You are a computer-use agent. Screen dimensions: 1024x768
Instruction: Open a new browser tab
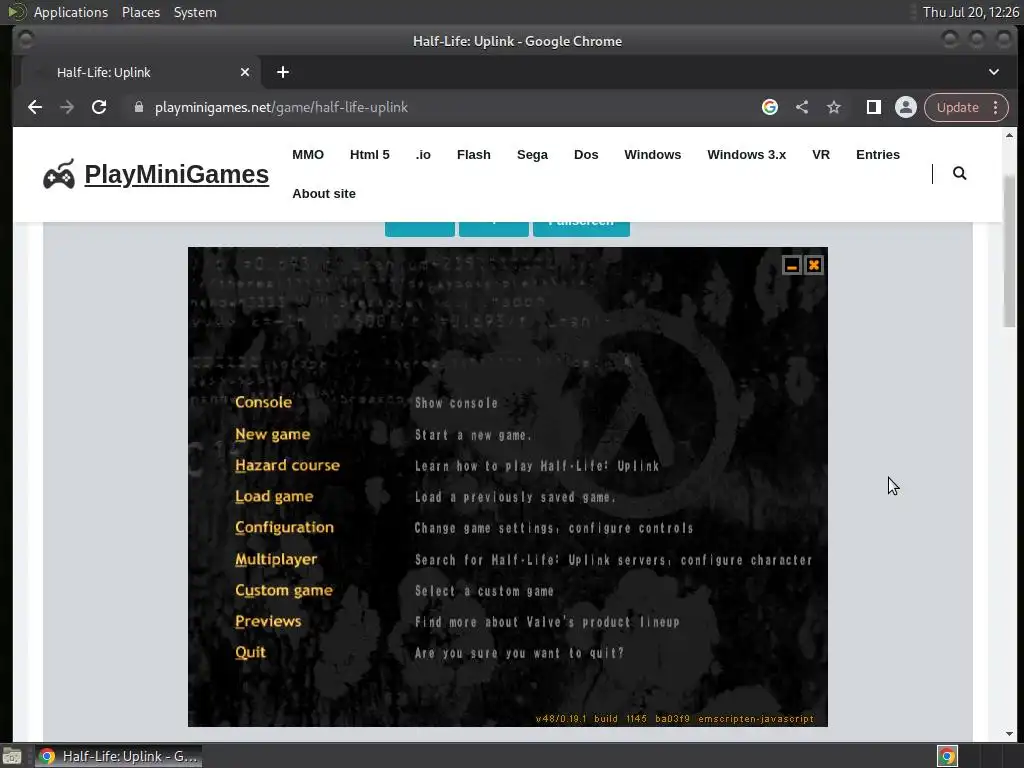[283, 72]
